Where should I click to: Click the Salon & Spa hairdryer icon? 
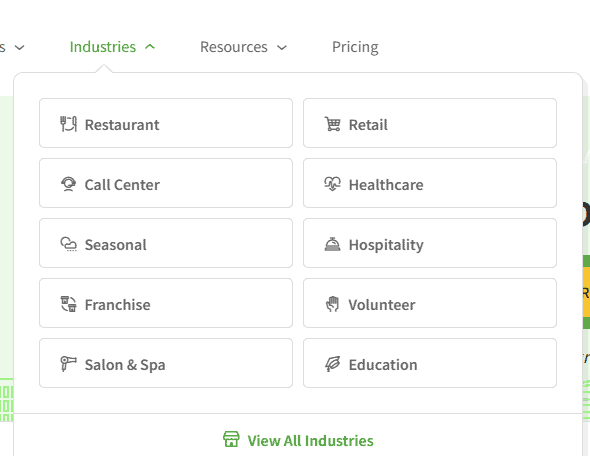(x=68, y=364)
